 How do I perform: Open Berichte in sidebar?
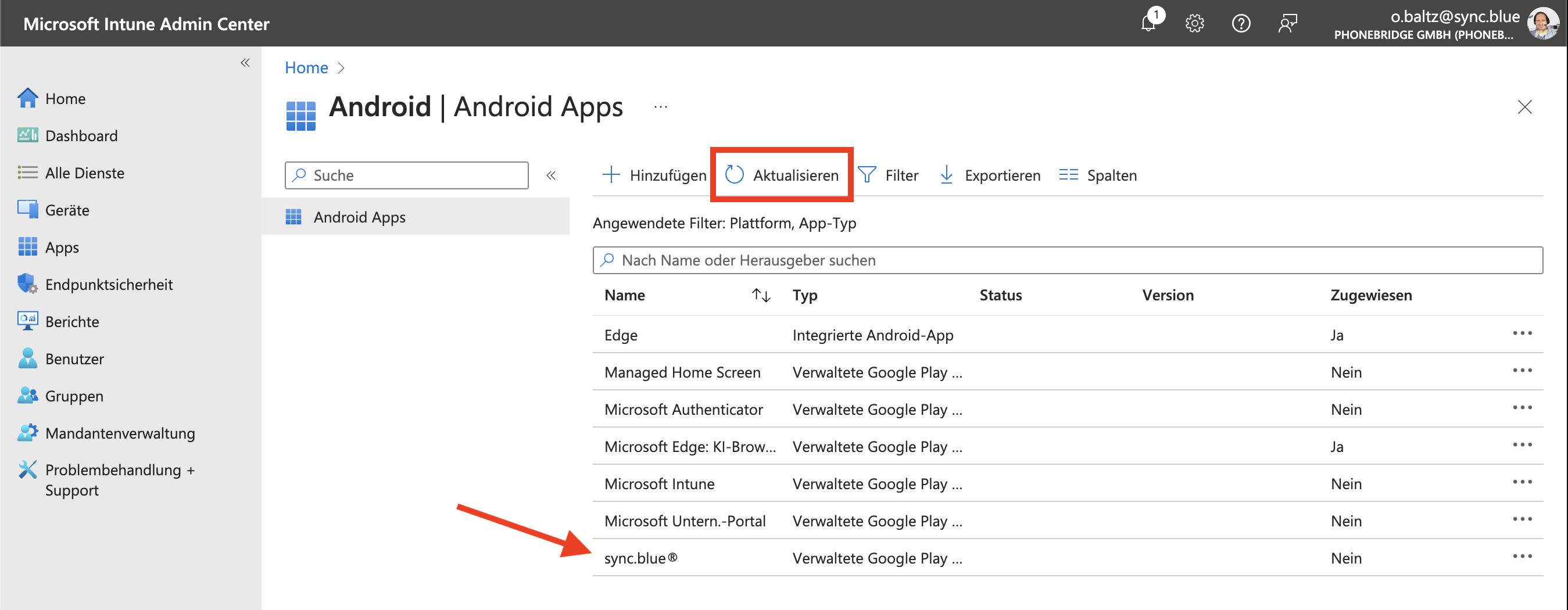pos(59,321)
